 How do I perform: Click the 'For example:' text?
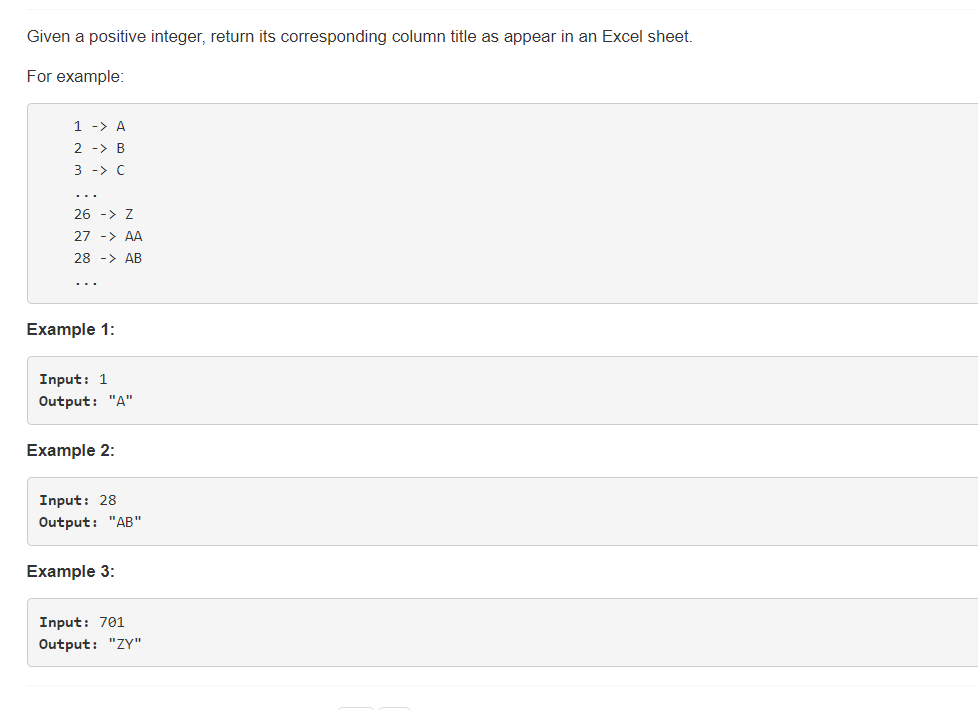coord(75,77)
